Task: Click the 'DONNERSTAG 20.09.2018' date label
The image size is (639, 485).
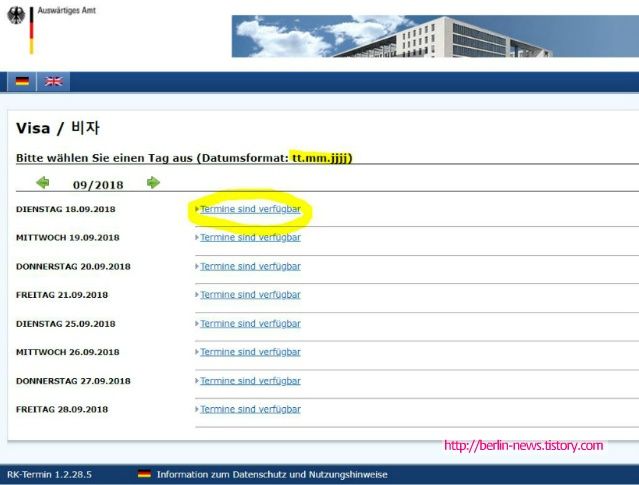Action: (x=73, y=267)
